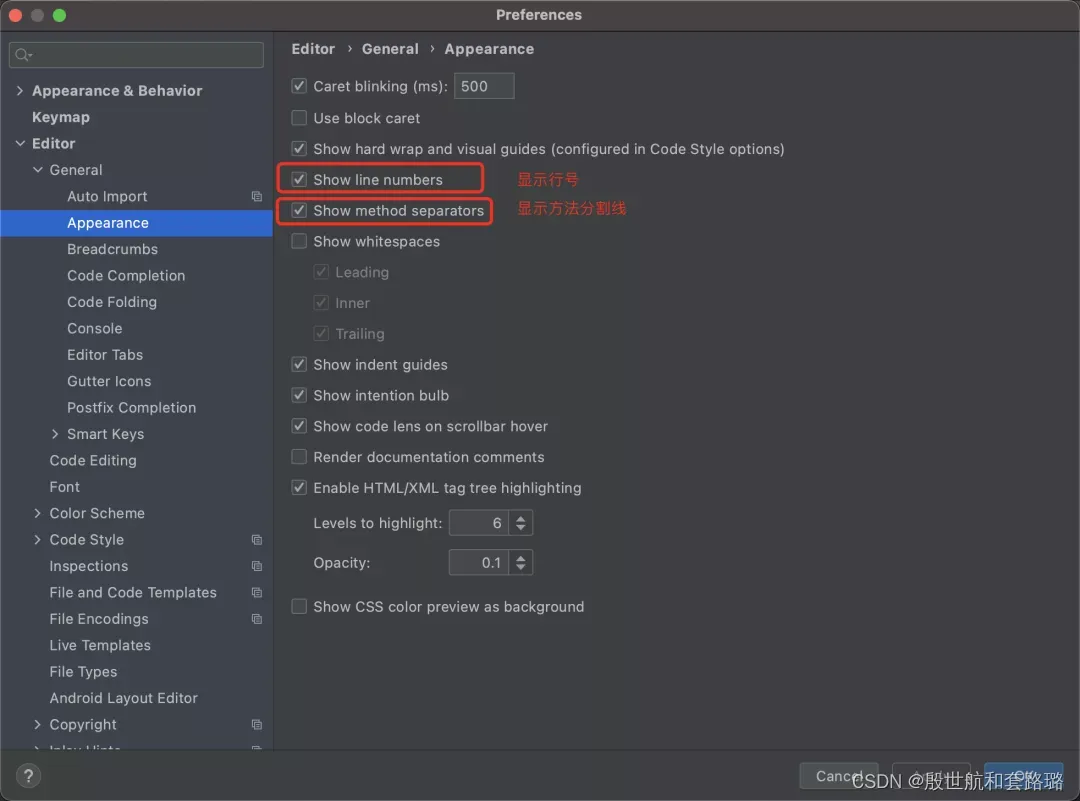Click the project-level icon beside Auto Import

coord(257,196)
